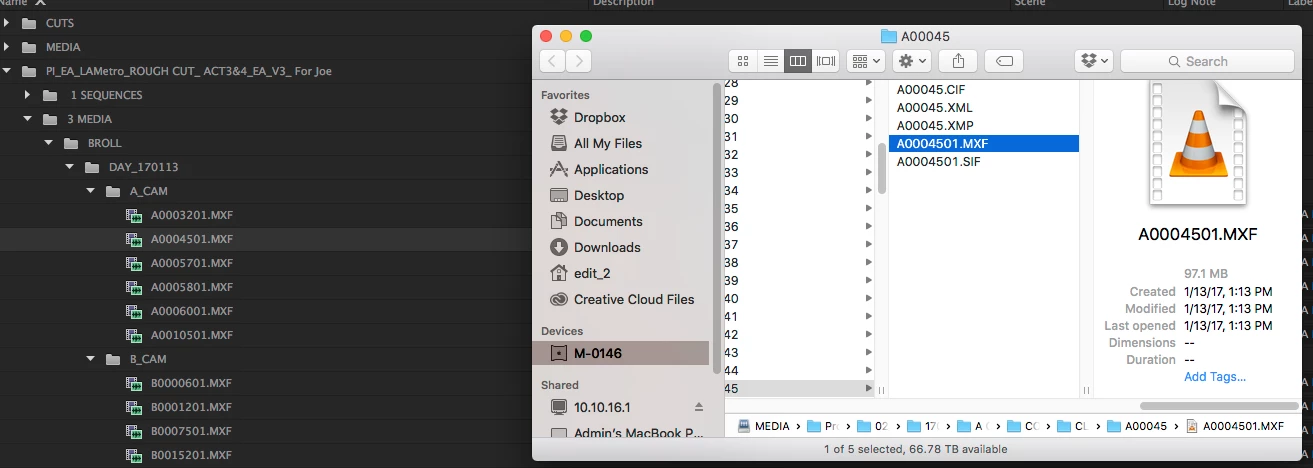Eject the 10.10.16.1 shared volume
Image resolution: width=1313 pixels, height=468 pixels.
[699, 407]
